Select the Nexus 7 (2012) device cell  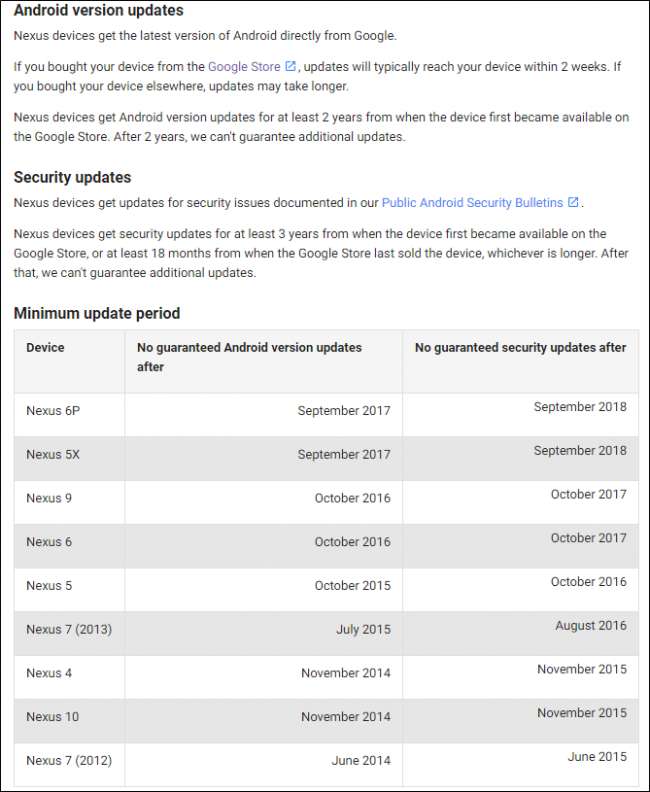pyautogui.click(x=69, y=761)
